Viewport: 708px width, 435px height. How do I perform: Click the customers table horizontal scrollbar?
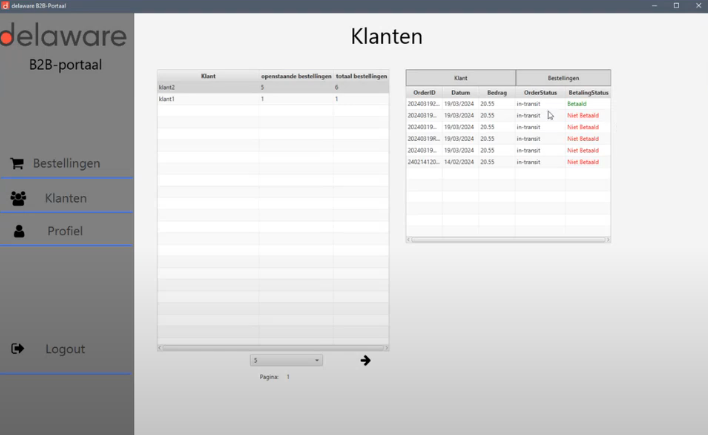point(273,348)
